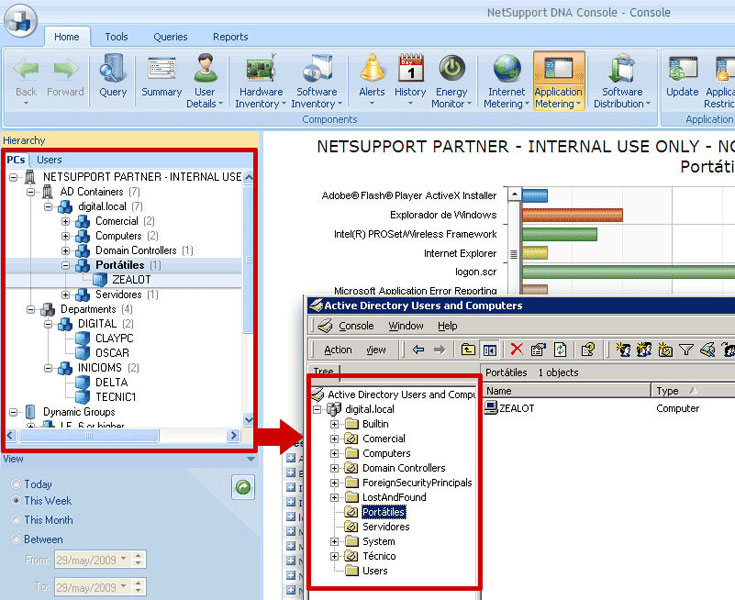
Task: Select the Application Metering component
Action: (558, 81)
